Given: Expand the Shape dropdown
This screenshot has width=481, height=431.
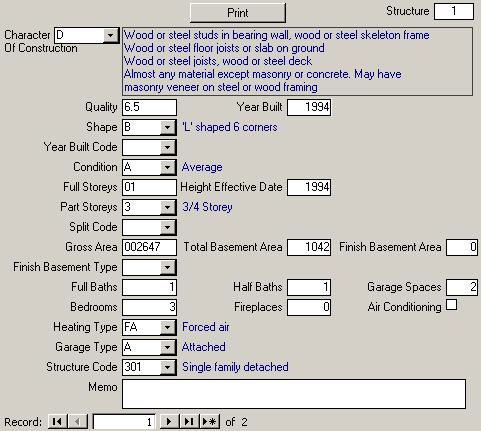Looking at the screenshot, I should click(167, 127).
